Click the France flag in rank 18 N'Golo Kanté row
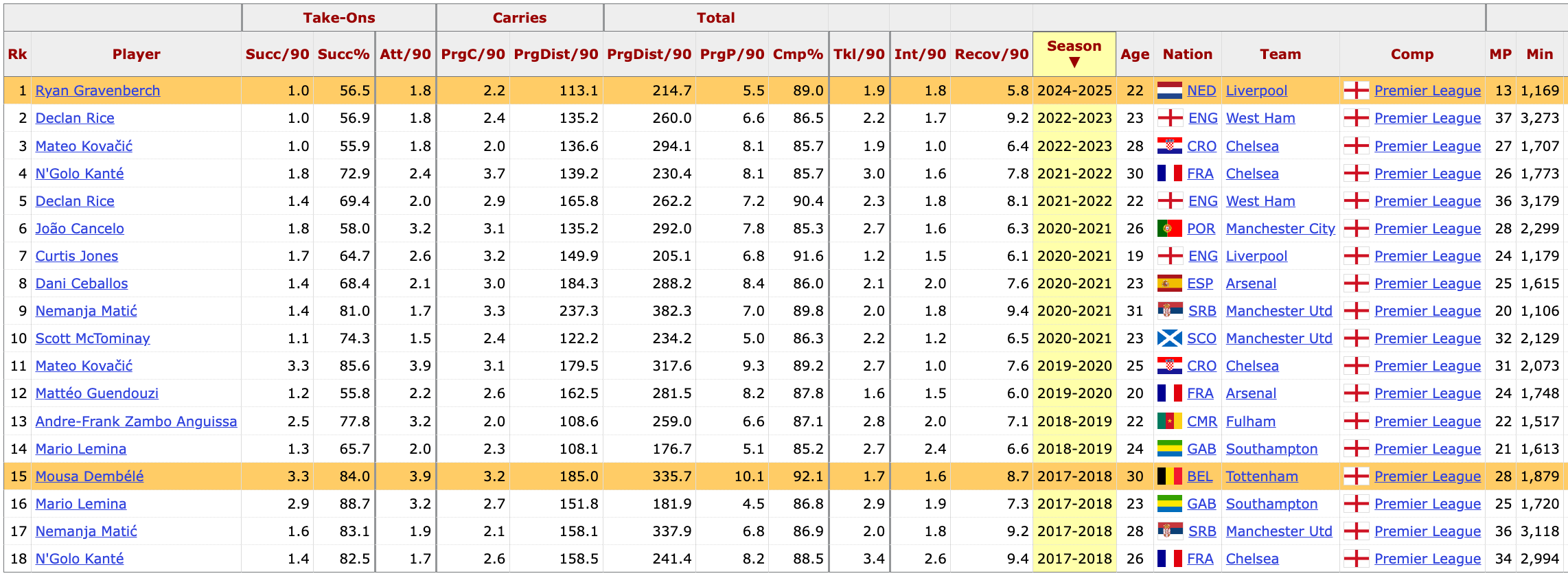 (1169, 559)
